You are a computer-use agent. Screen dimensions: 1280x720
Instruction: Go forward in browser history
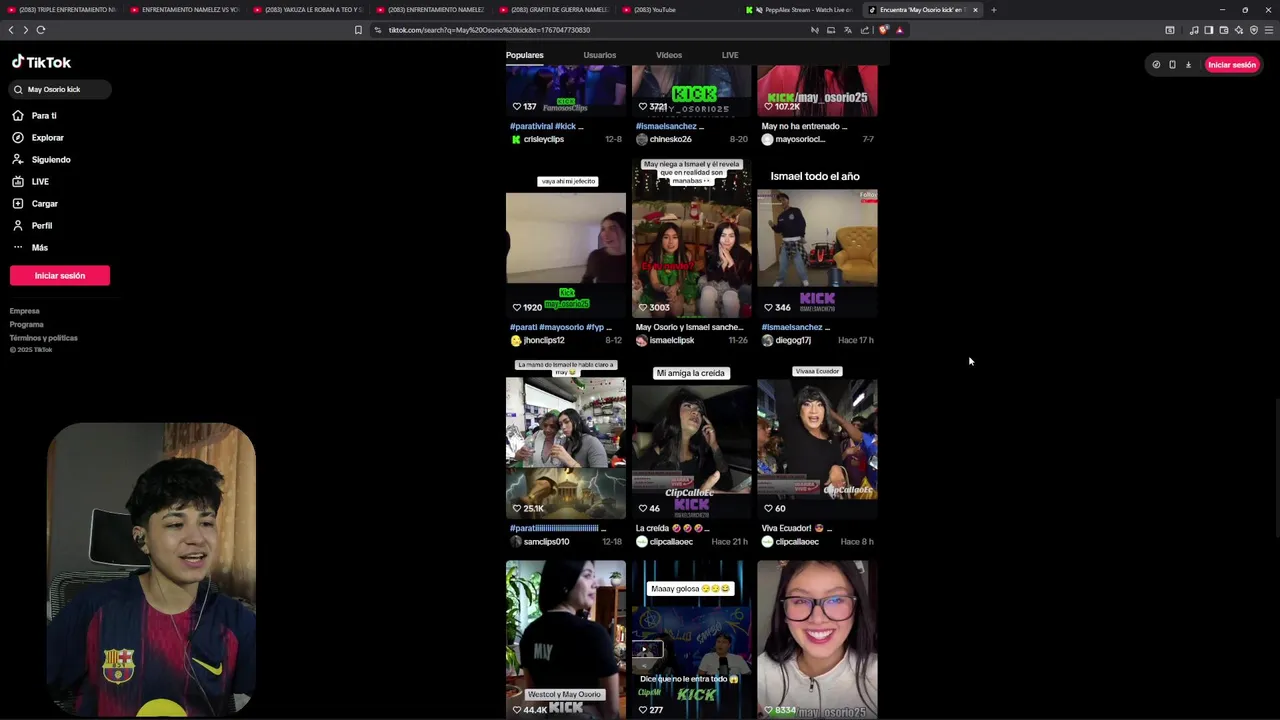click(26, 30)
